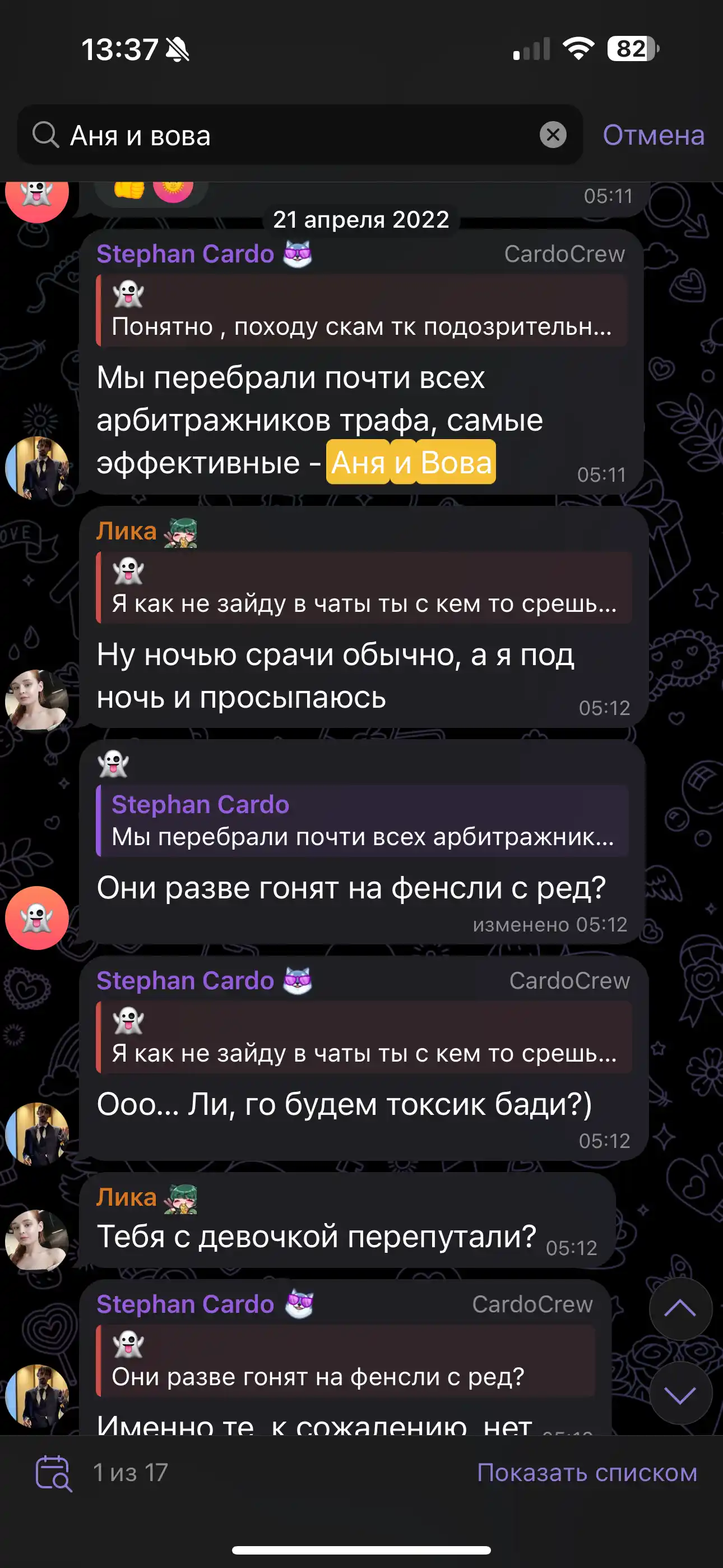Cancel the search with Отмена

pos(653,135)
